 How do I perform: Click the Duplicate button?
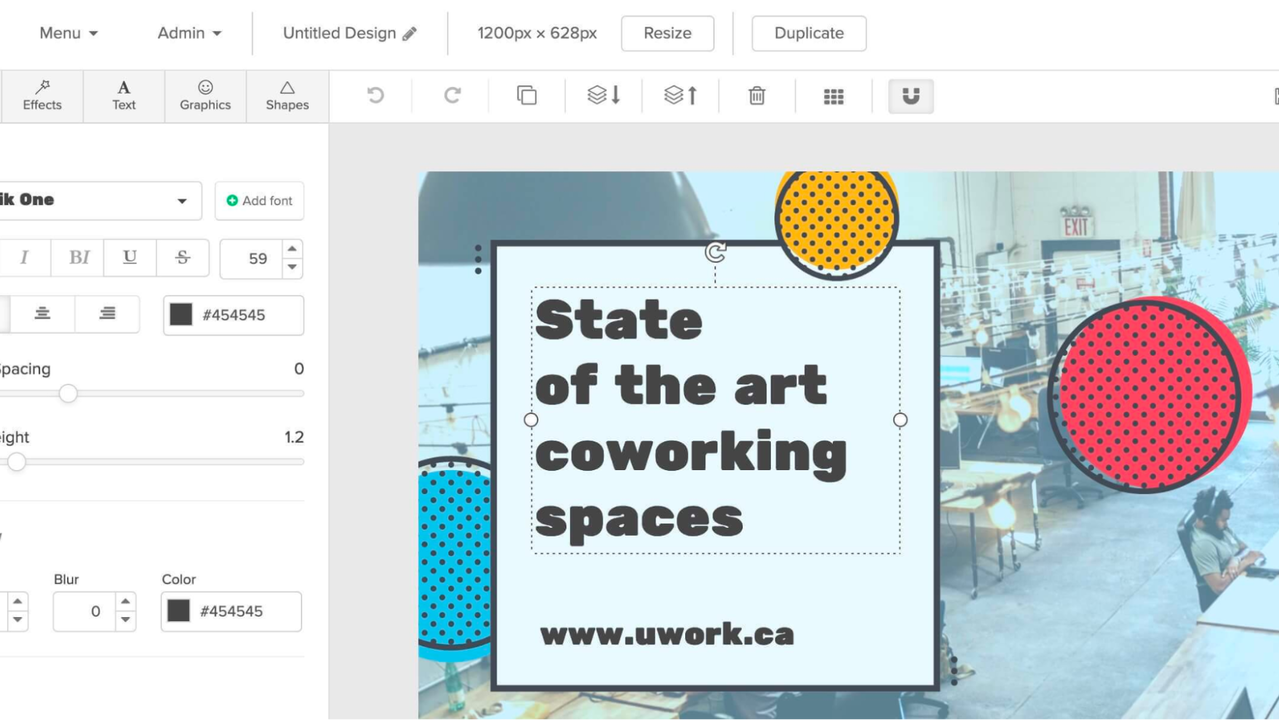tap(808, 33)
